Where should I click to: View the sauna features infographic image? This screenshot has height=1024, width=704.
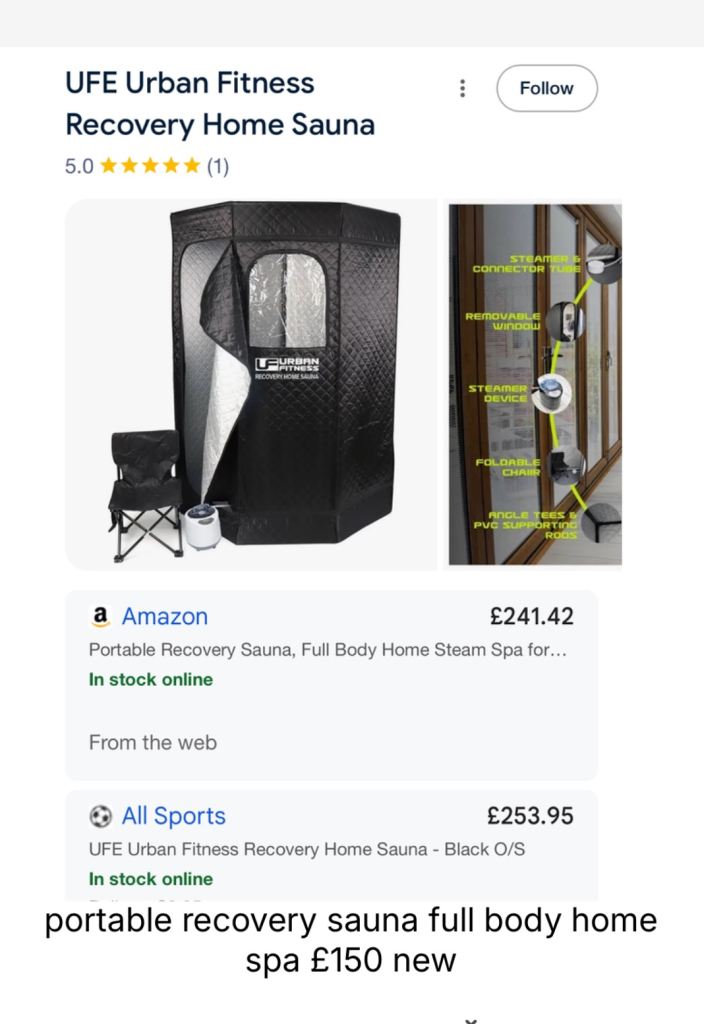point(534,384)
